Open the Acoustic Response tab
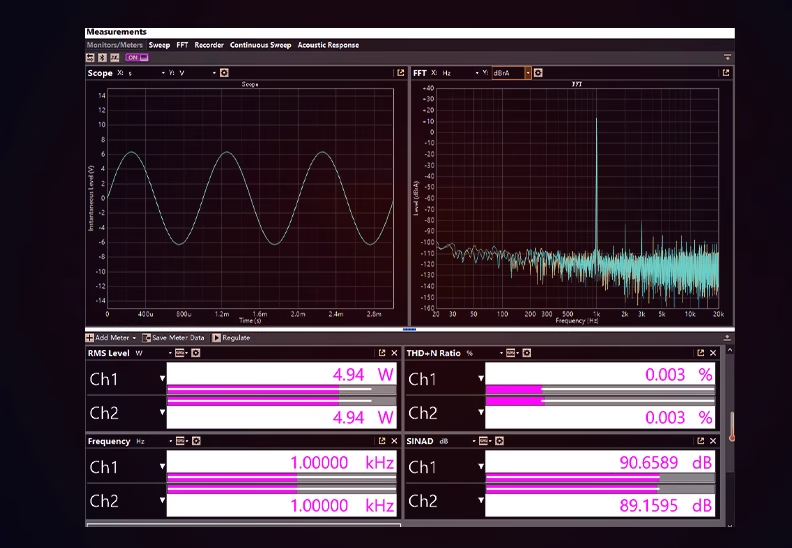 [327, 45]
